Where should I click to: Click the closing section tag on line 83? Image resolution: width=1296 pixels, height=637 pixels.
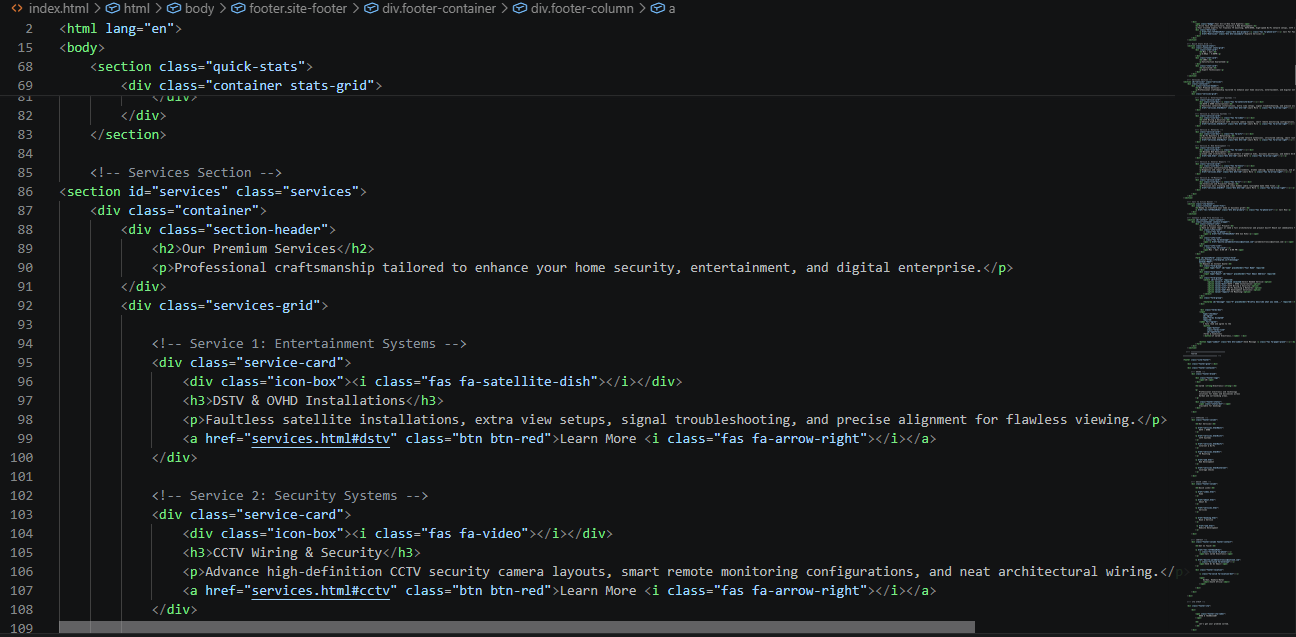tap(128, 134)
